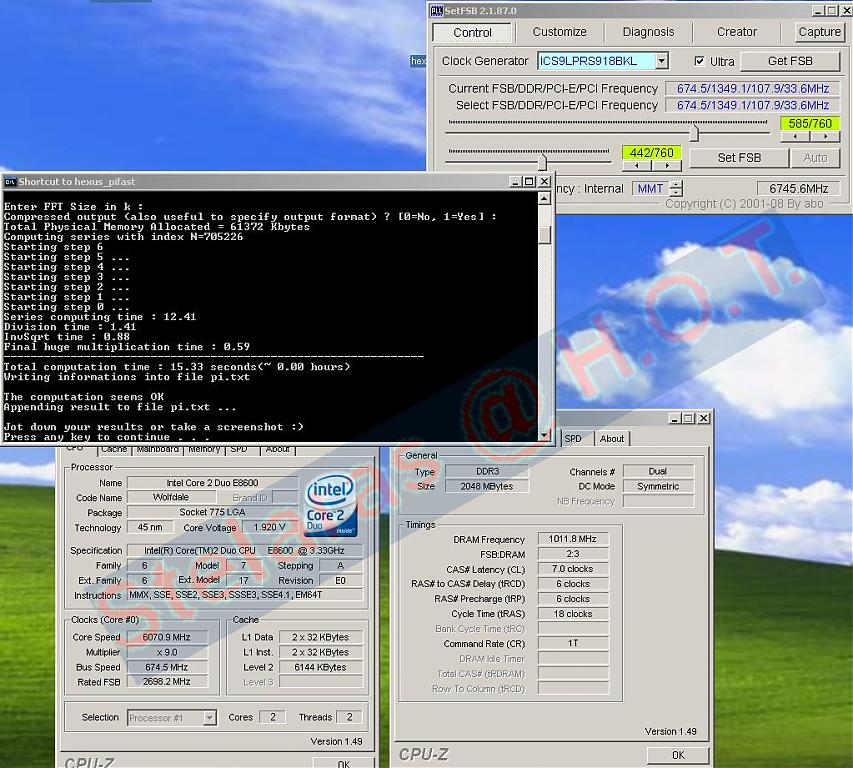This screenshot has height=768, width=853.
Task: Click the Core Voltage value 1.920 V
Action: [x=269, y=527]
